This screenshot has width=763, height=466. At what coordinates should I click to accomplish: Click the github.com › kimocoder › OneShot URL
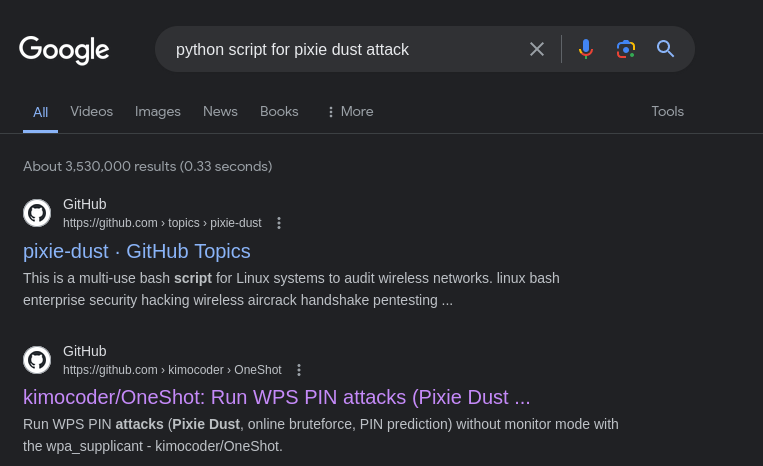(172, 370)
